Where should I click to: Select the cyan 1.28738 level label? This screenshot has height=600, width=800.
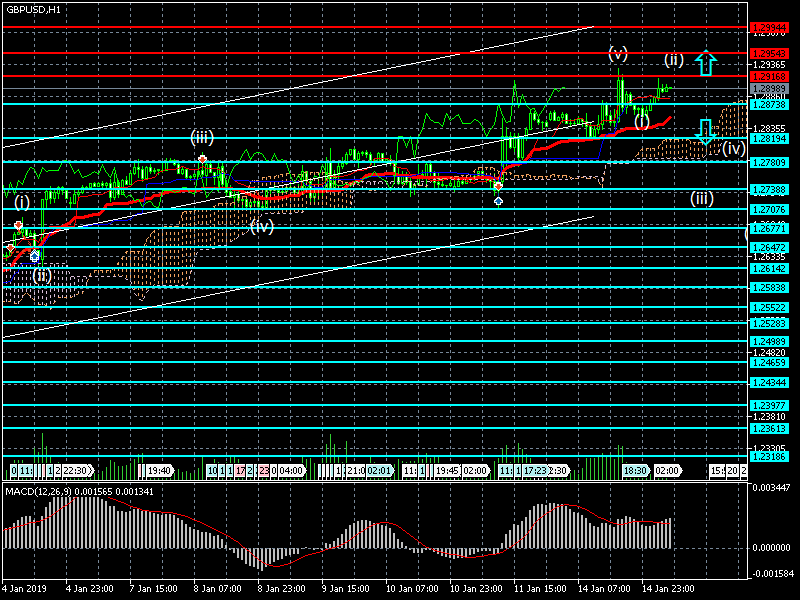tap(769, 104)
